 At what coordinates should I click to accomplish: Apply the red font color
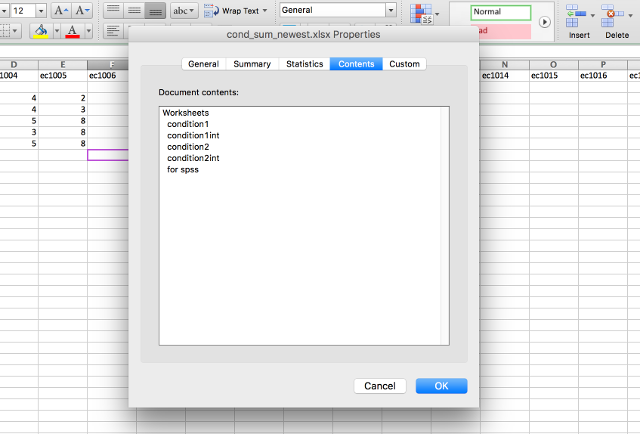pos(73,31)
